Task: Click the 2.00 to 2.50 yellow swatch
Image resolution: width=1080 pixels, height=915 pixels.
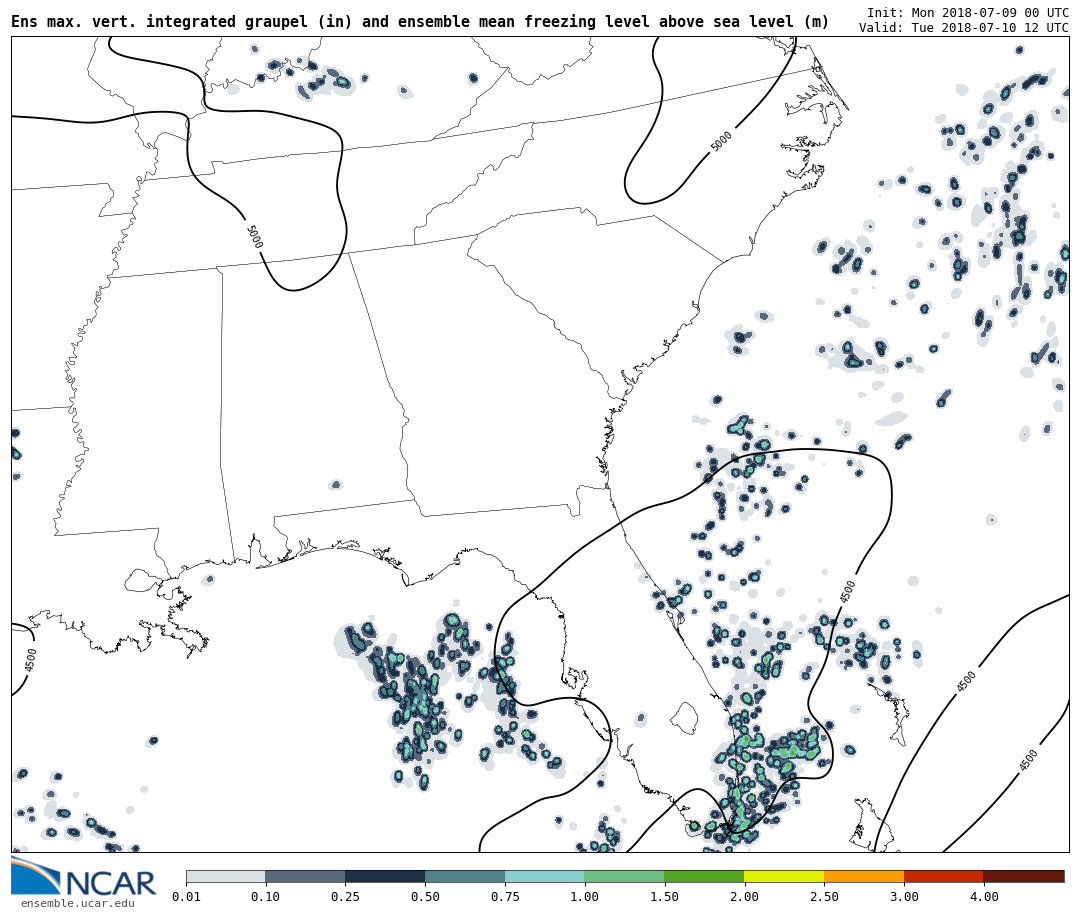Action: click(785, 876)
